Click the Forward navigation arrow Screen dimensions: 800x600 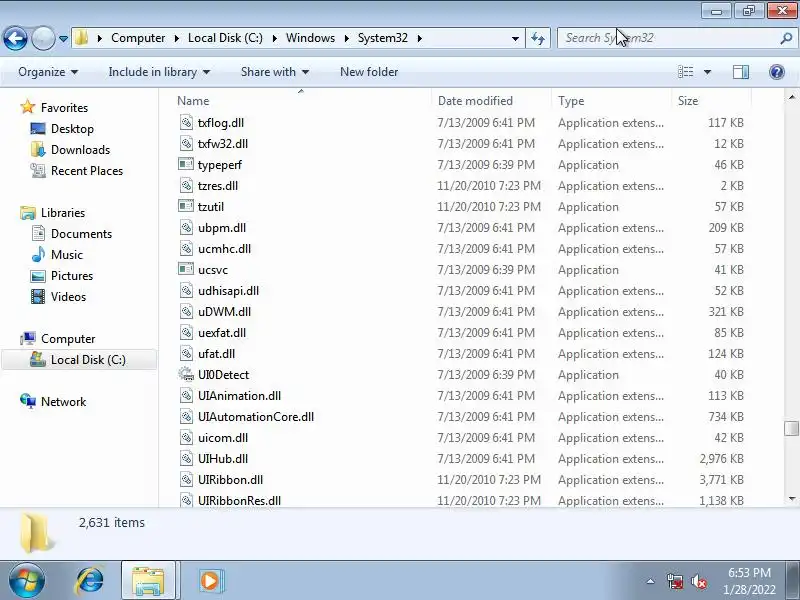[43, 38]
